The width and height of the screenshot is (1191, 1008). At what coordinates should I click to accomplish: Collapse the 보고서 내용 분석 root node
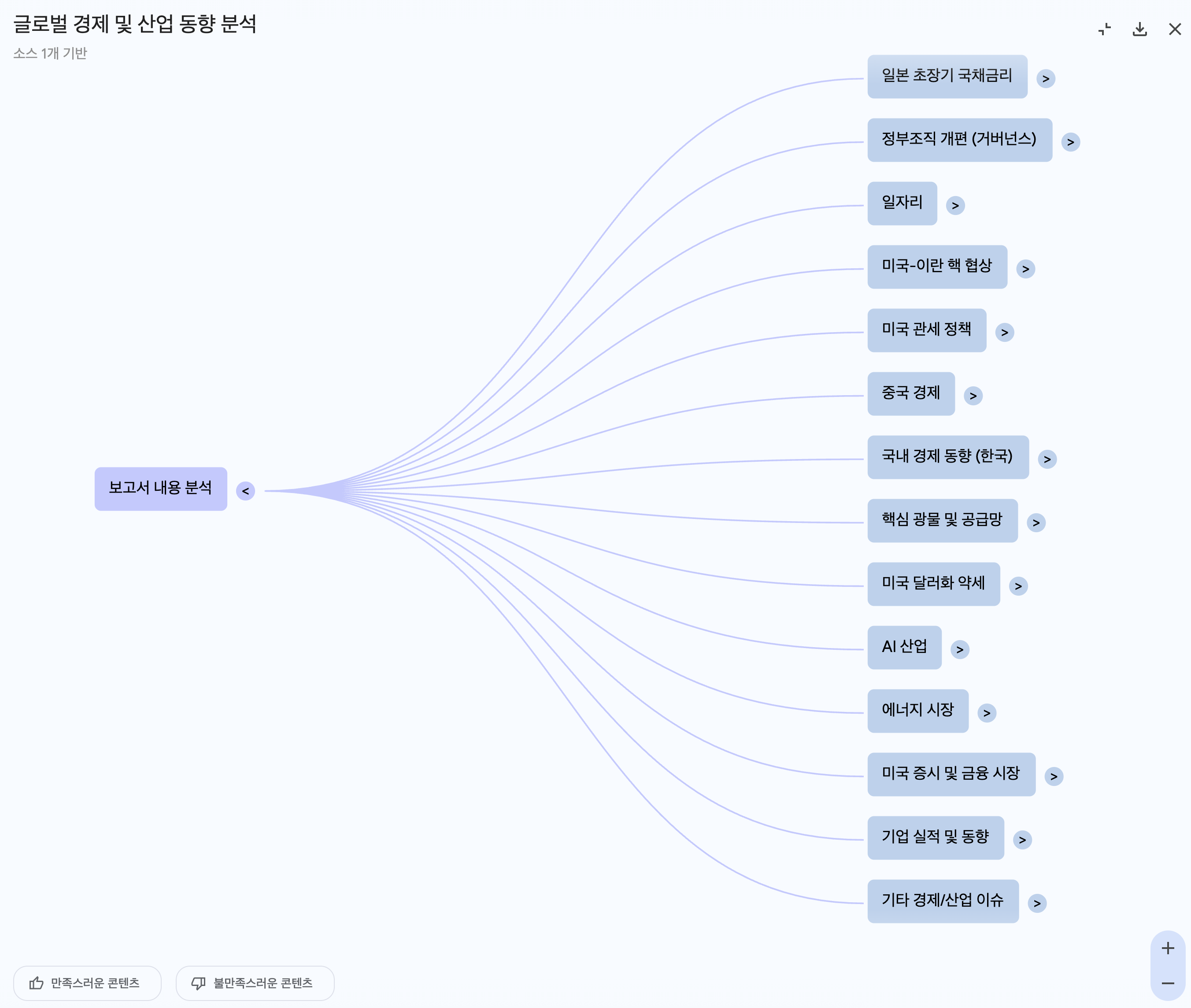coord(245,491)
